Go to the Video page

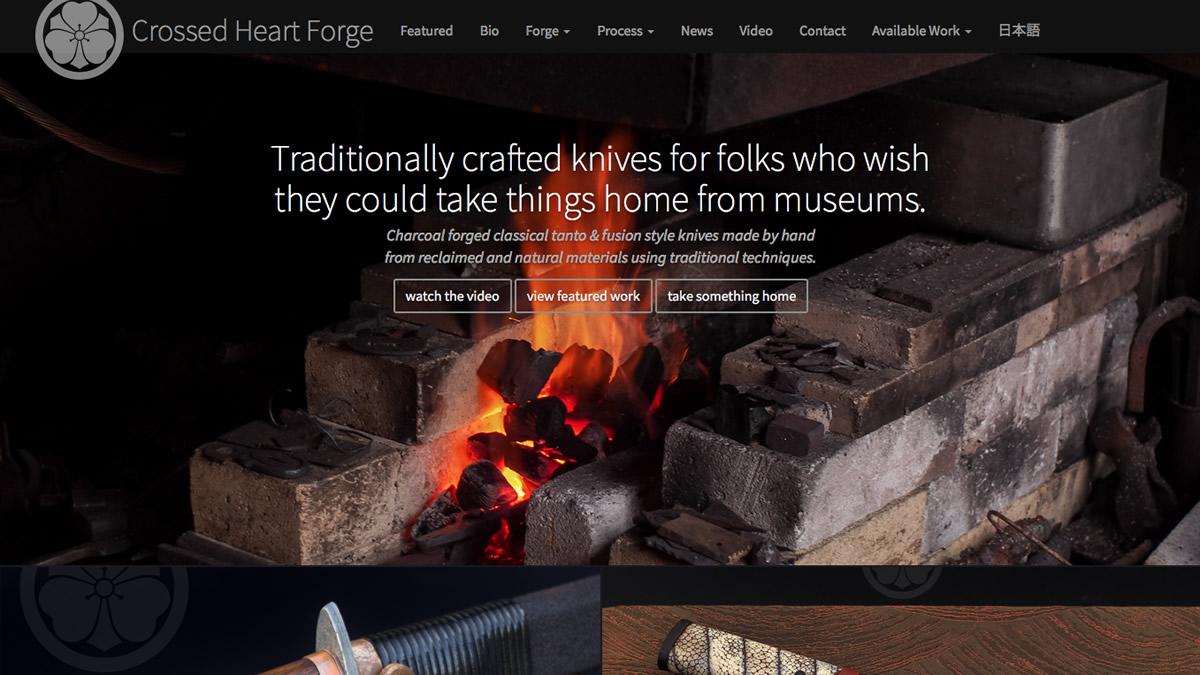point(756,31)
